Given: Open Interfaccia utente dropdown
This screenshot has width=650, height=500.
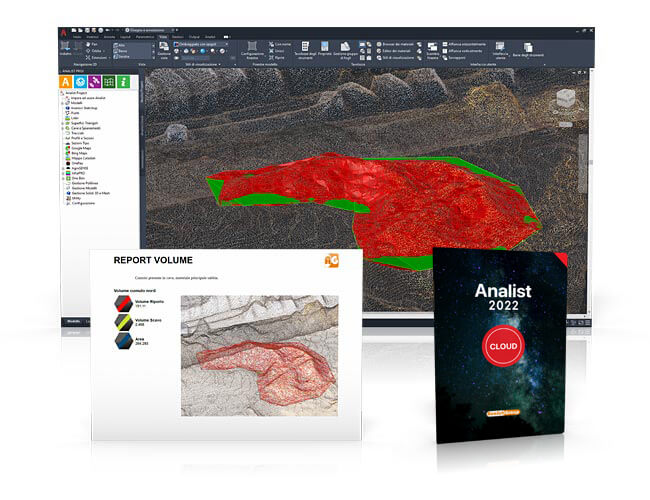Looking at the screenshot, I should [500, 51].
